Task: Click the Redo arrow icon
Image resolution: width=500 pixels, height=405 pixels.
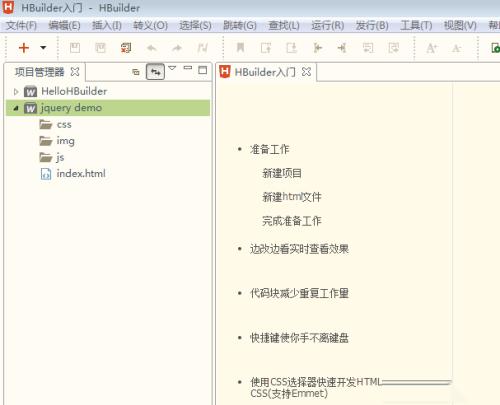Action: 177,48
